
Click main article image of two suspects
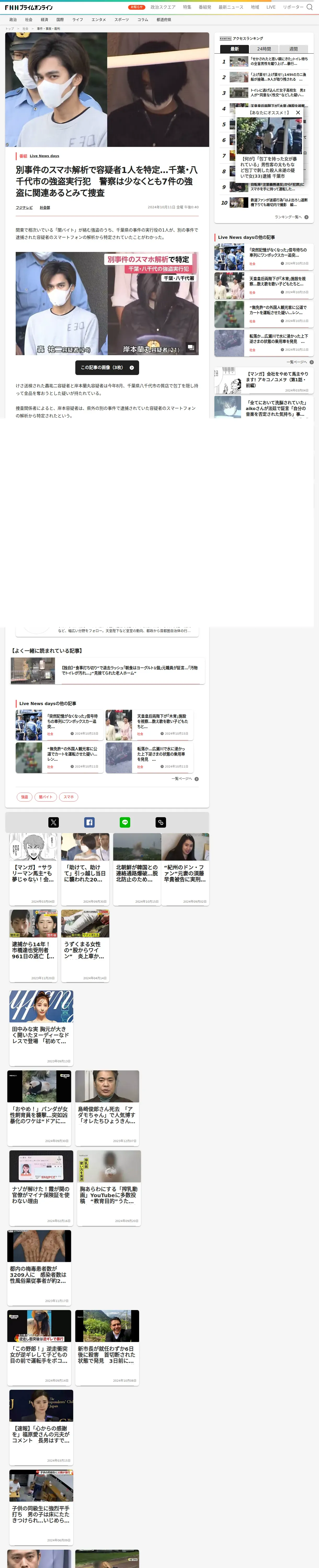point(107,304)
